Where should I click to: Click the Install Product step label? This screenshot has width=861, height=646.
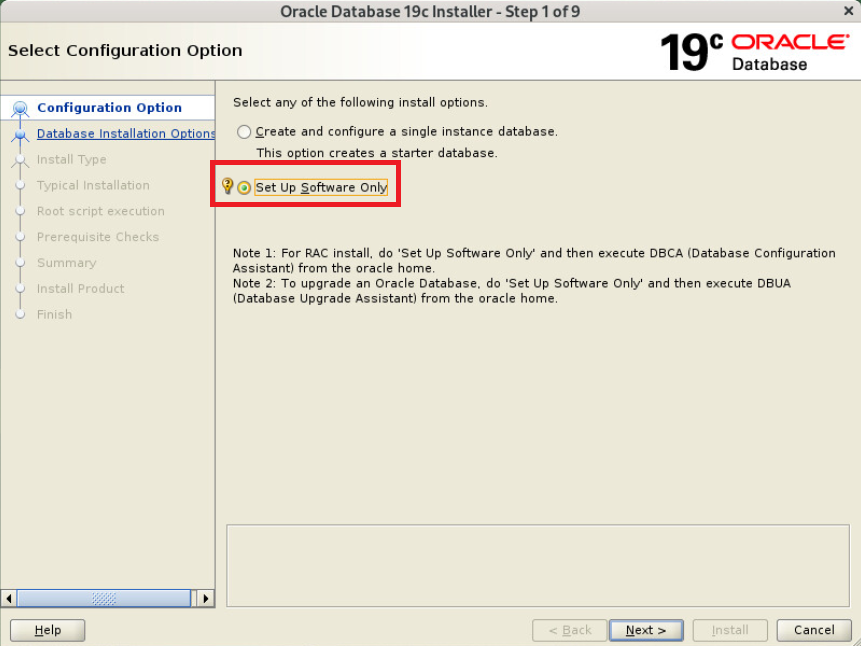(80, 288)
